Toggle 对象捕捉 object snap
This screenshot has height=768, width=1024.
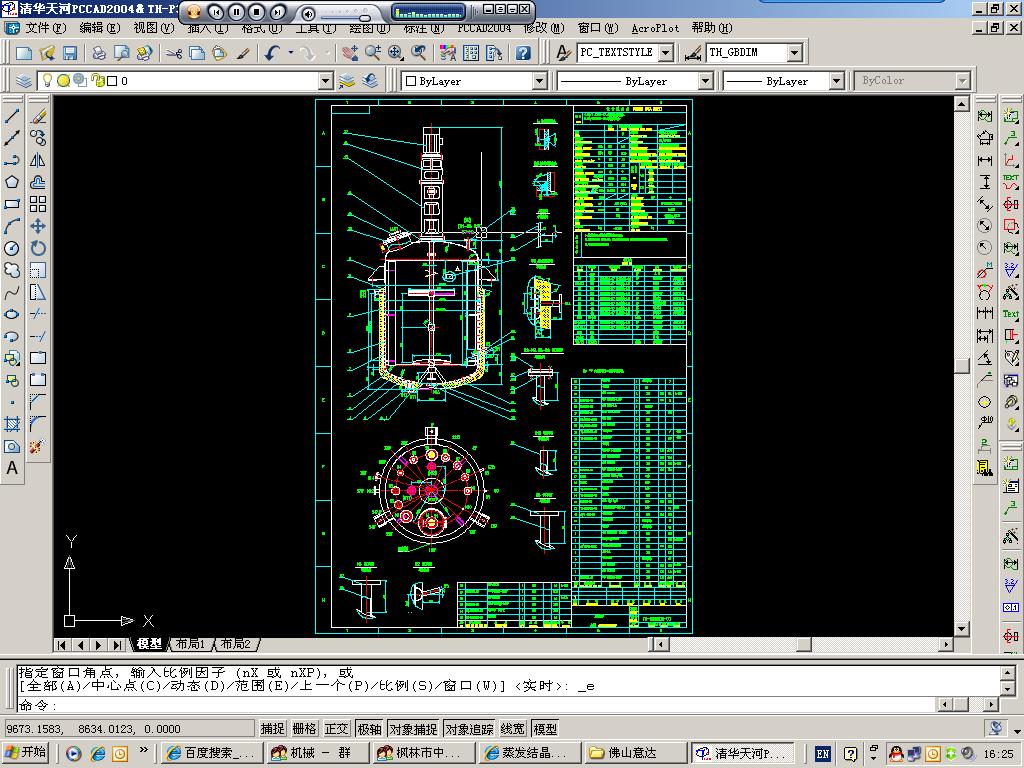coord(413,729)
